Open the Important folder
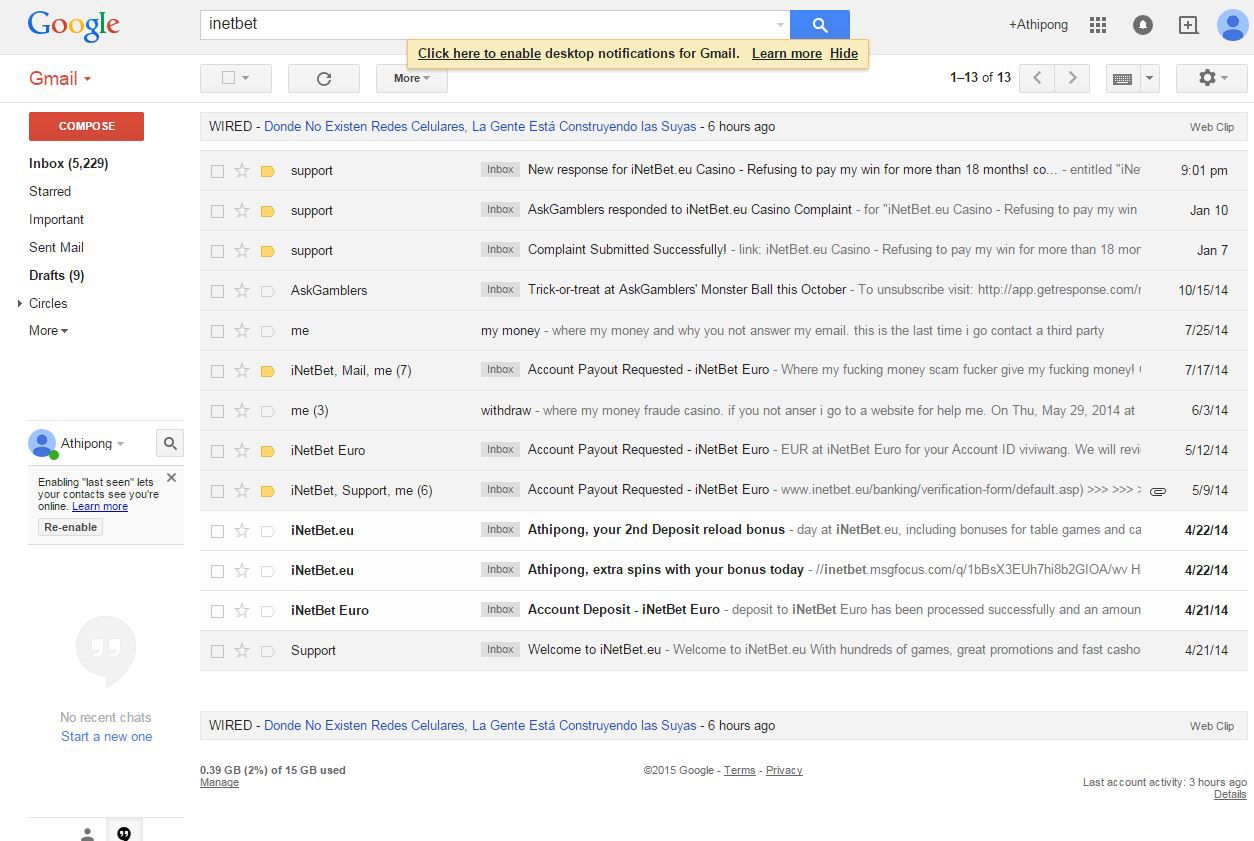Screen dimensions: 1254x841 tap(56, 219)
